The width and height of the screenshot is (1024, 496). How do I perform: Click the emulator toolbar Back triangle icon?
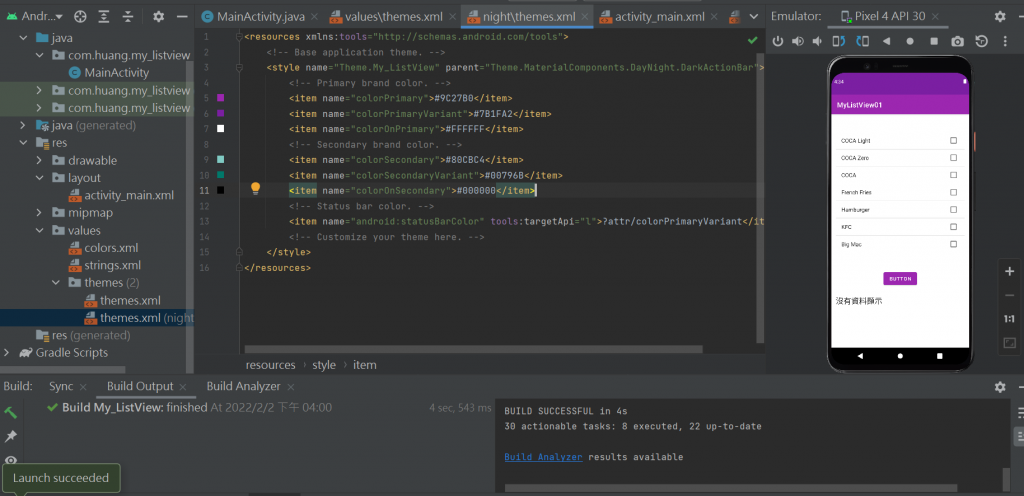coord(886,41)
